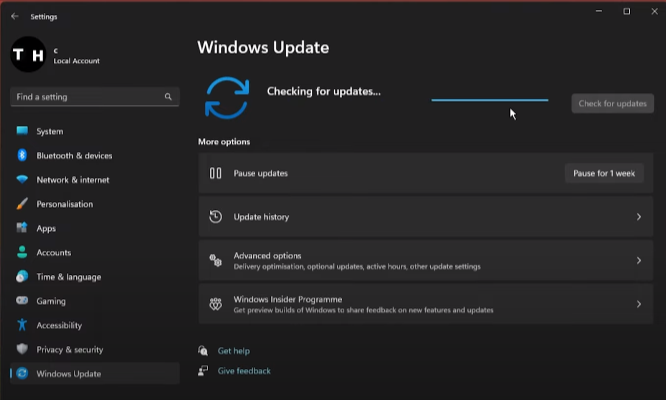Click the More options heading
666x400 pixels.
(224, 141)
